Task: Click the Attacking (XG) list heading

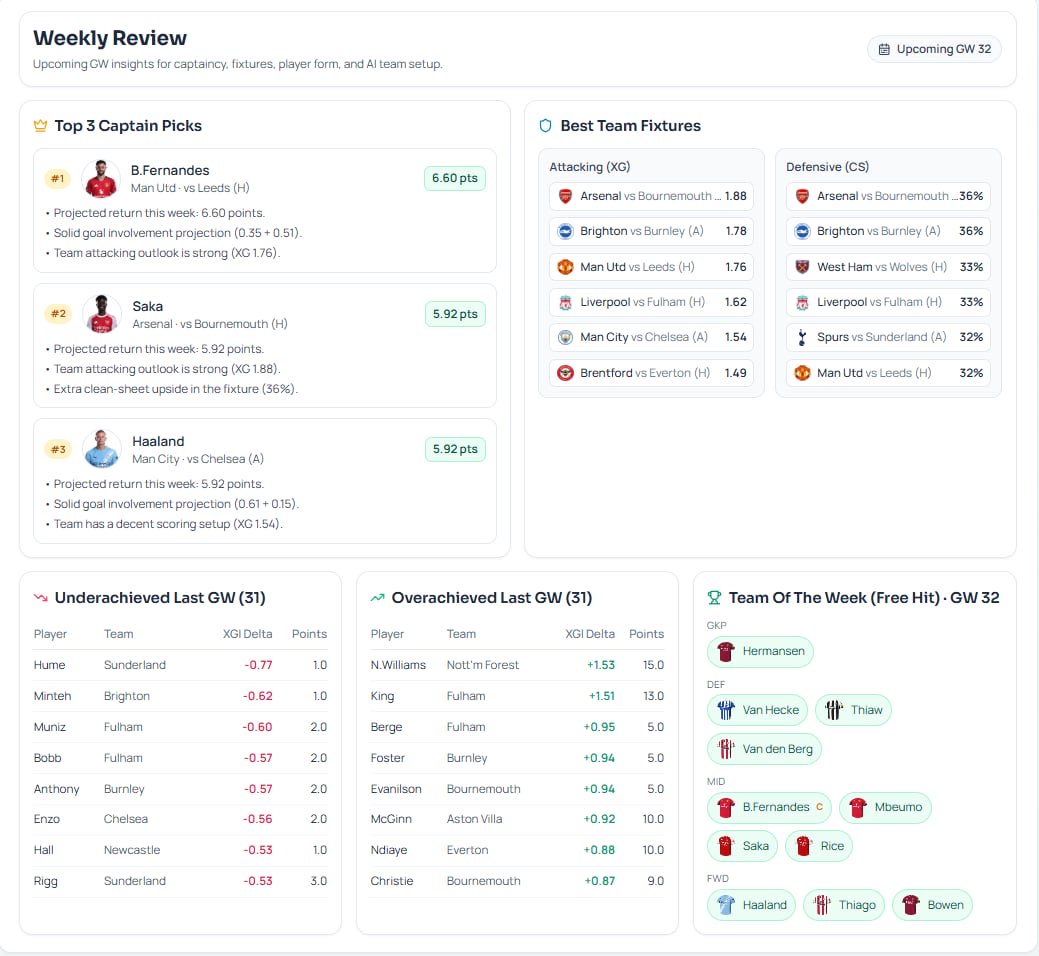Action: (590, 167)
